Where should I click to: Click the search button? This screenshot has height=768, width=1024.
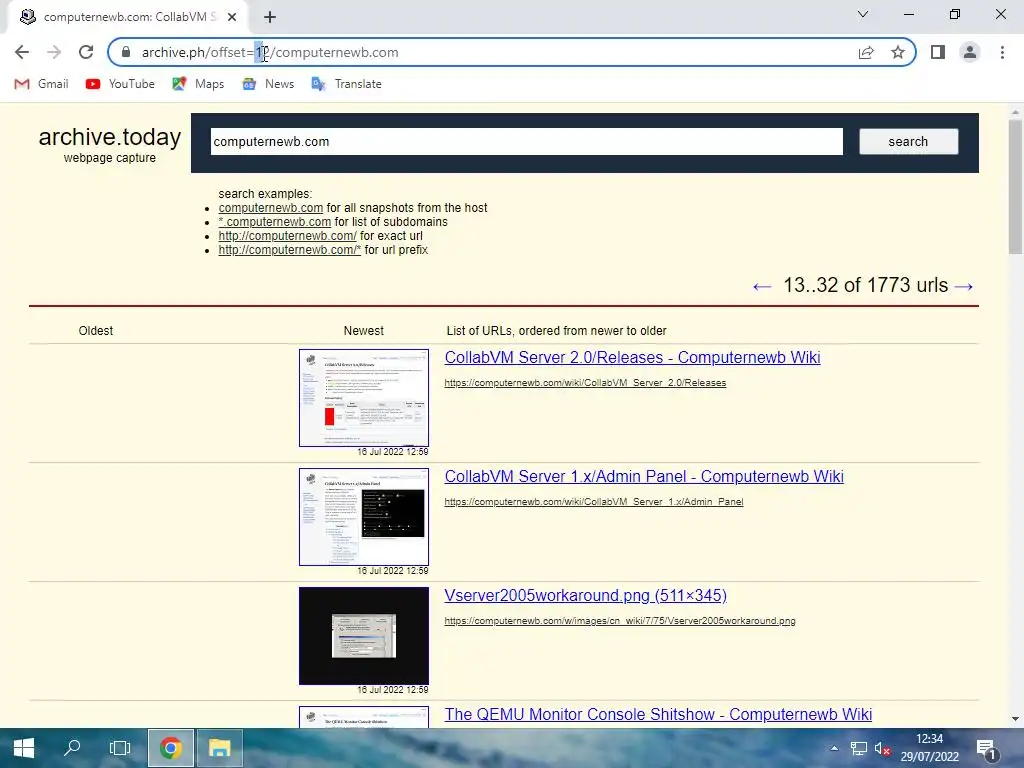pyautogui.click(x=908, y=142)
